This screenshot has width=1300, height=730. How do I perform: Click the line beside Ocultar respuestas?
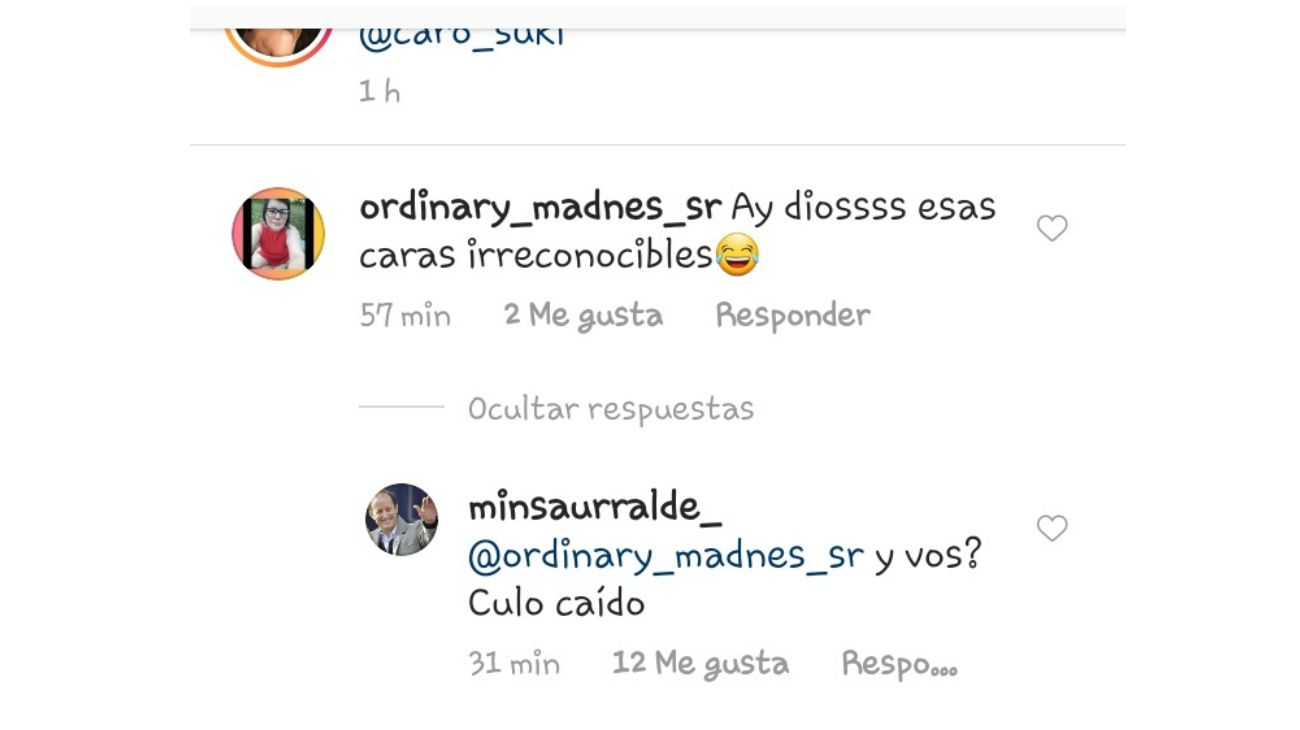click(401, 407)
